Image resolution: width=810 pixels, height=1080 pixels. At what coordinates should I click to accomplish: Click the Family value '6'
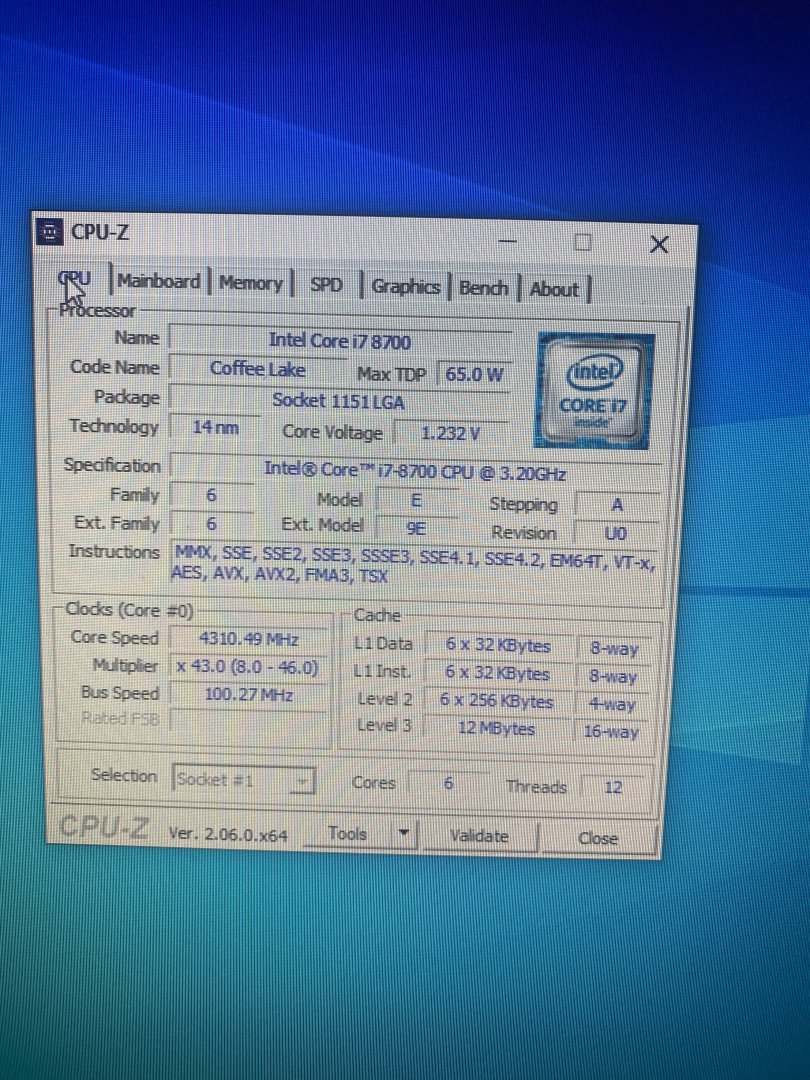[211, 495]
